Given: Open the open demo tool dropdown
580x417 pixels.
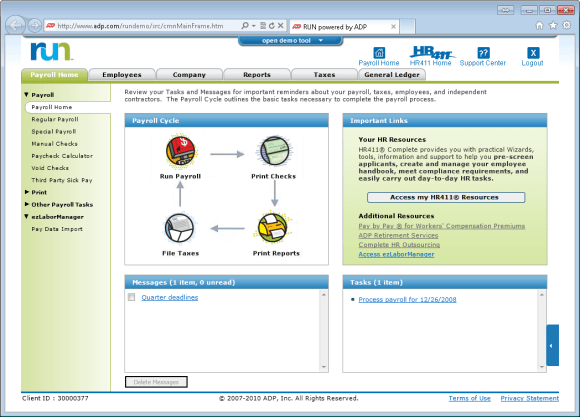Looking at the screenshot, I should [x=290, y=41].
